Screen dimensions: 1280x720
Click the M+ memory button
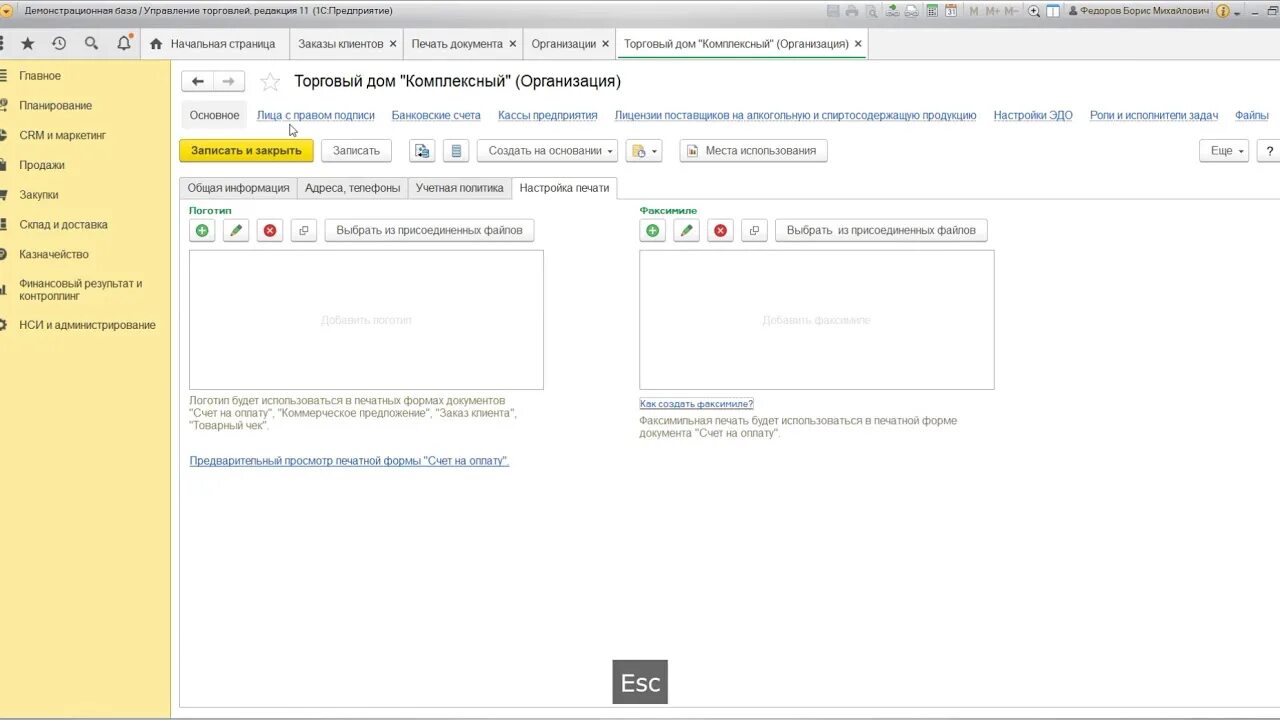tap(992, 11)
